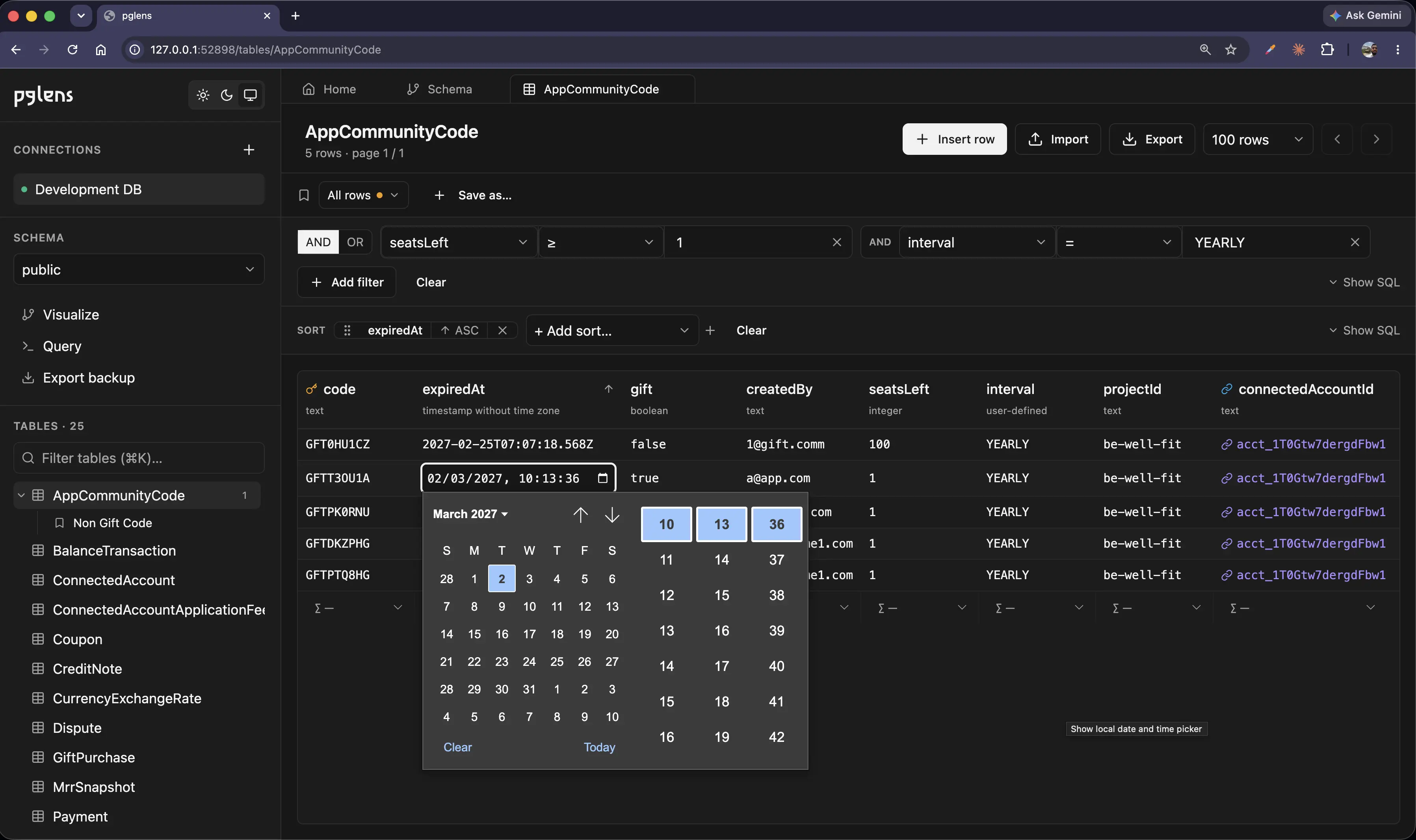Show previous month in date picker
The image size is (1416, 840).
click(x=580, y=515)
